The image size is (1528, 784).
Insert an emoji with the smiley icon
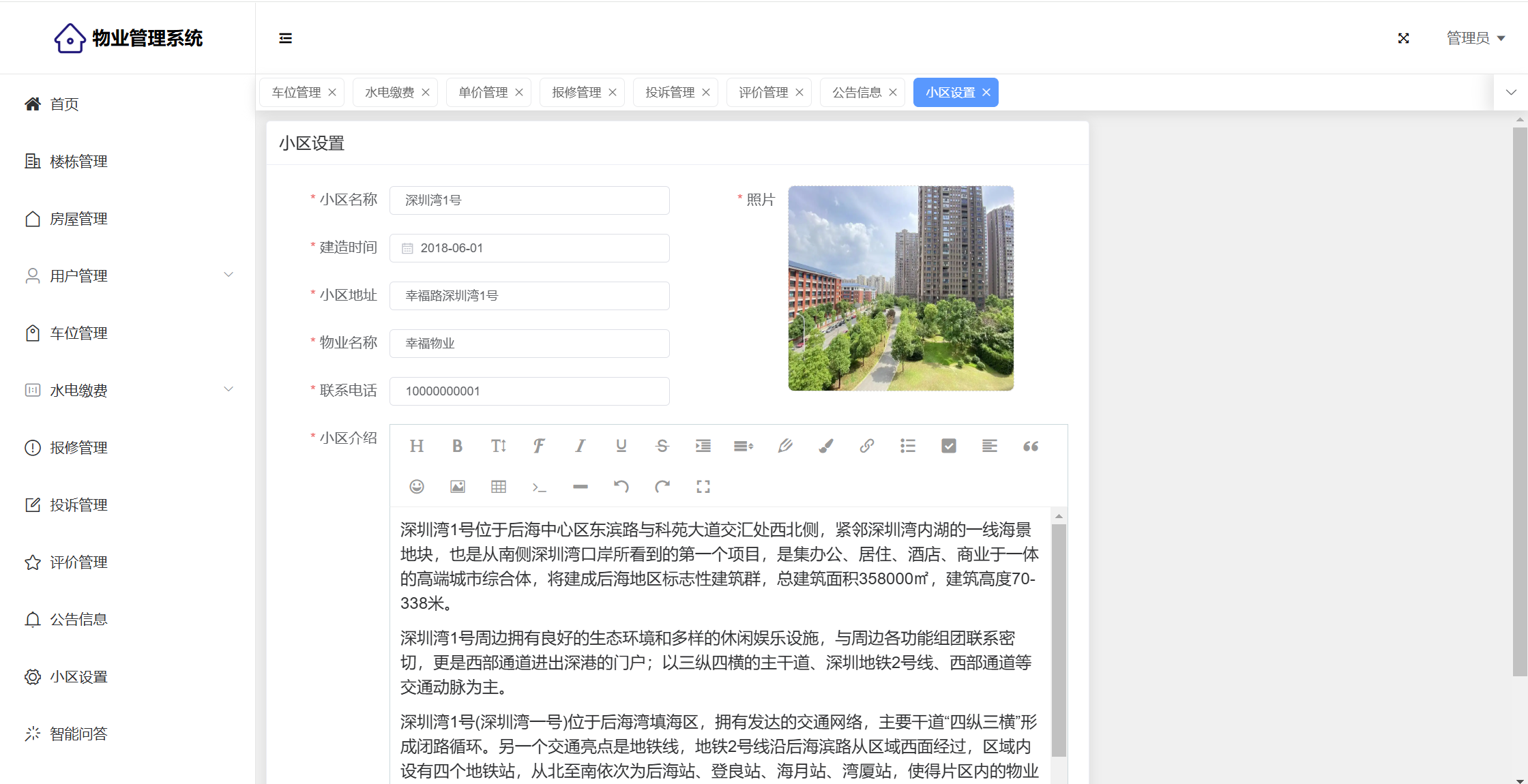click(x=417, y=487)
